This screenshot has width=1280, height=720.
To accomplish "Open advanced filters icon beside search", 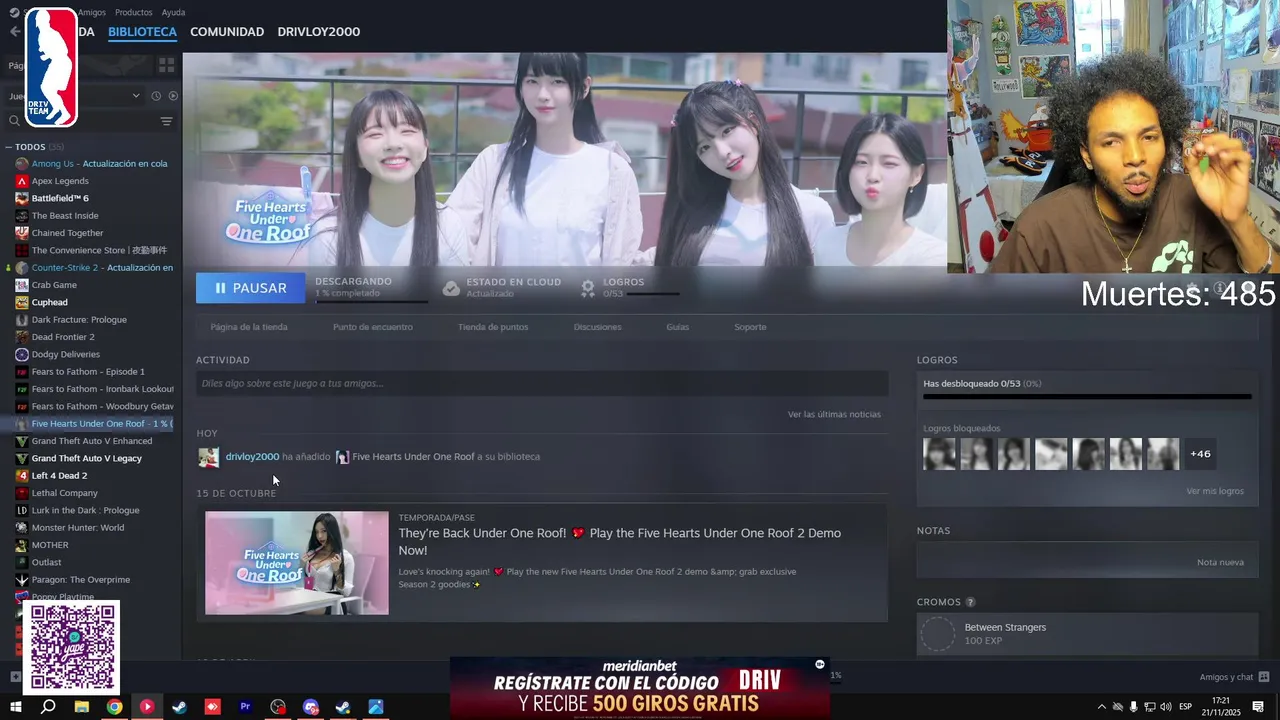I will 166,121.
